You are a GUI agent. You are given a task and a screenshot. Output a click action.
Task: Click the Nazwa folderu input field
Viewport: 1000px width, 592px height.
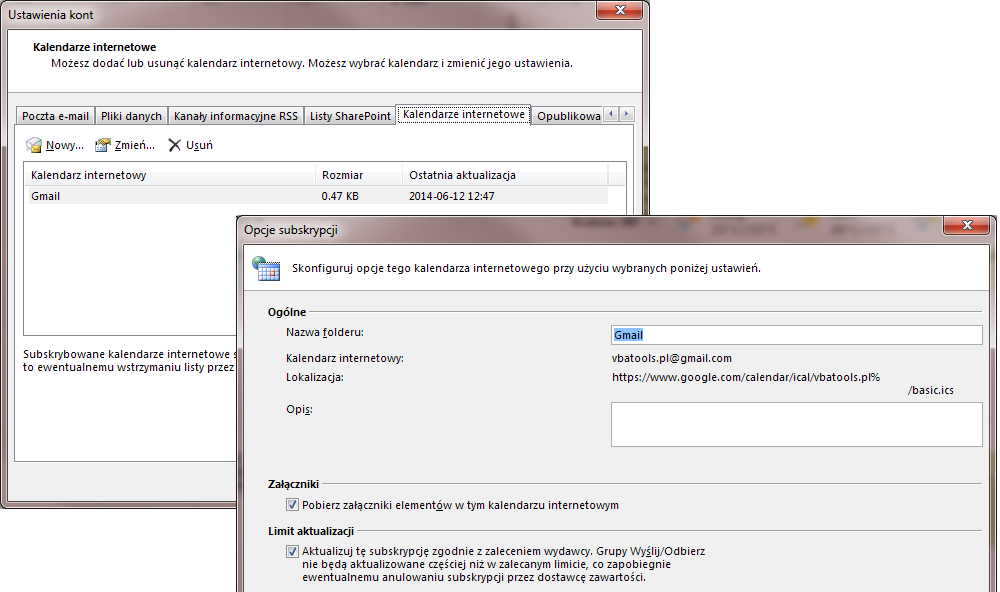click(797, 335)
